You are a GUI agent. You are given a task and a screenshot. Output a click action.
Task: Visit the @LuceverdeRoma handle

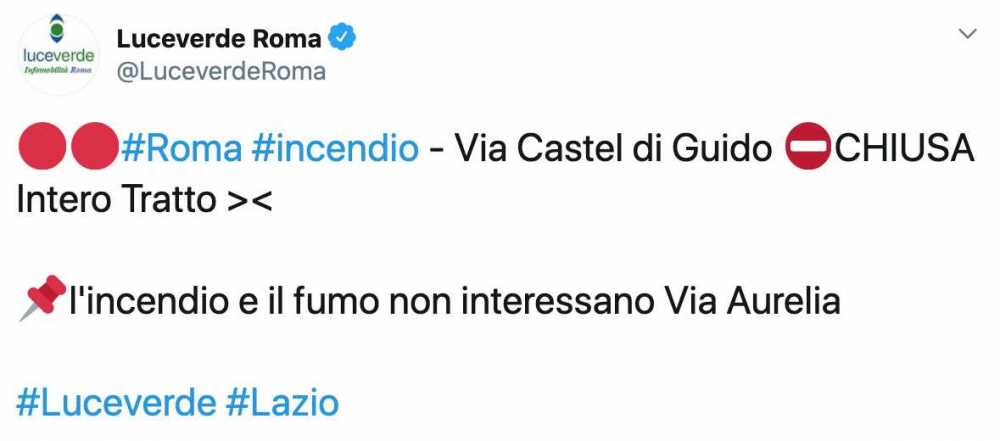221,72
